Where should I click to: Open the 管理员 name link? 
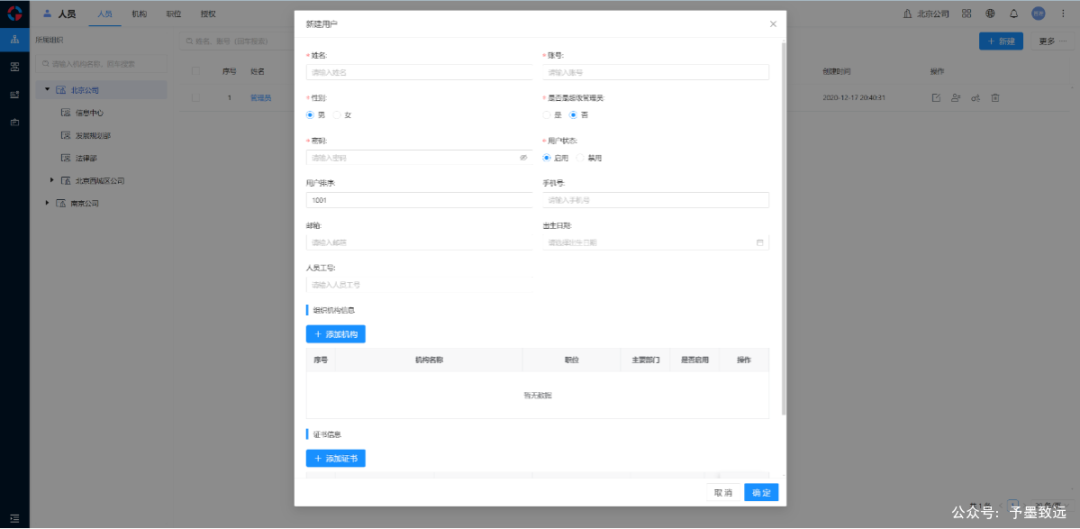pyautogui.click(x=260, y=98)
